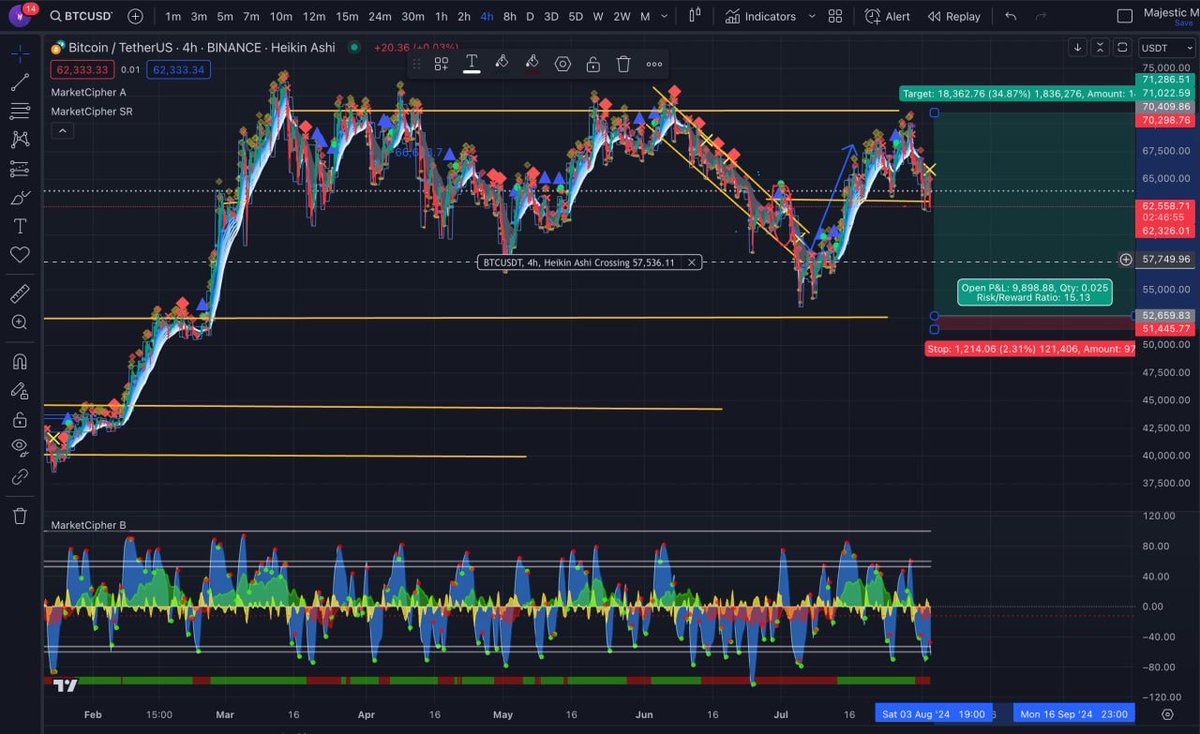Switch chart interval to the D tab

coord(530,16)
